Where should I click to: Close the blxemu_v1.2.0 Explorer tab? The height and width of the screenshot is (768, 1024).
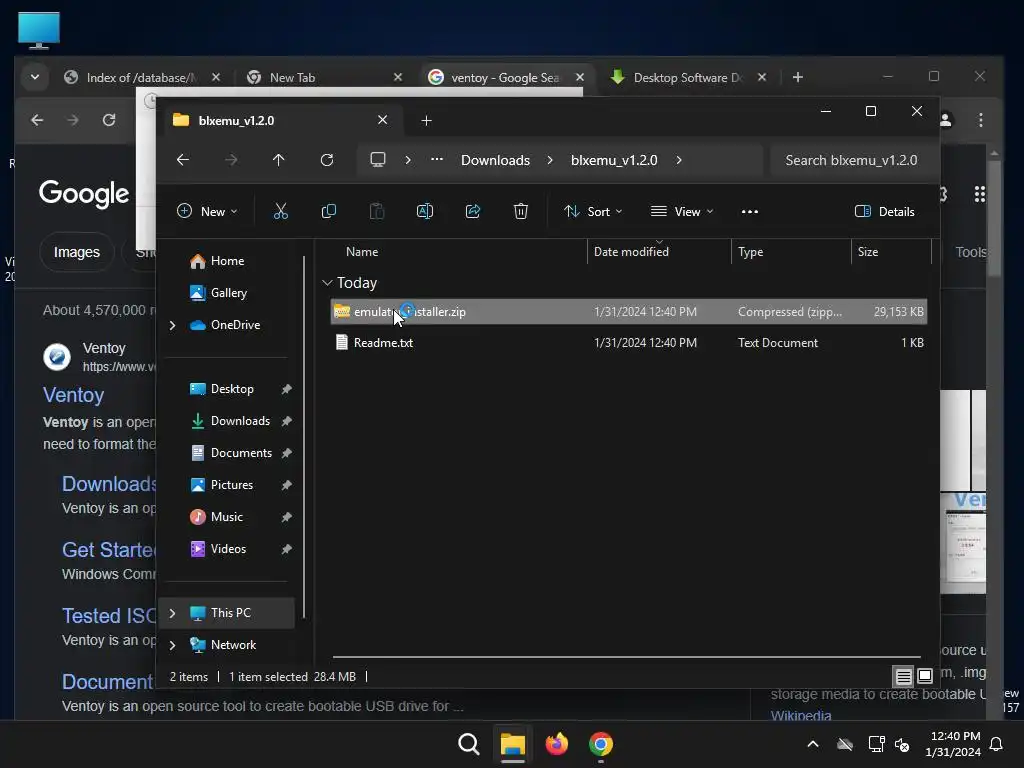(x=383, y=120)
